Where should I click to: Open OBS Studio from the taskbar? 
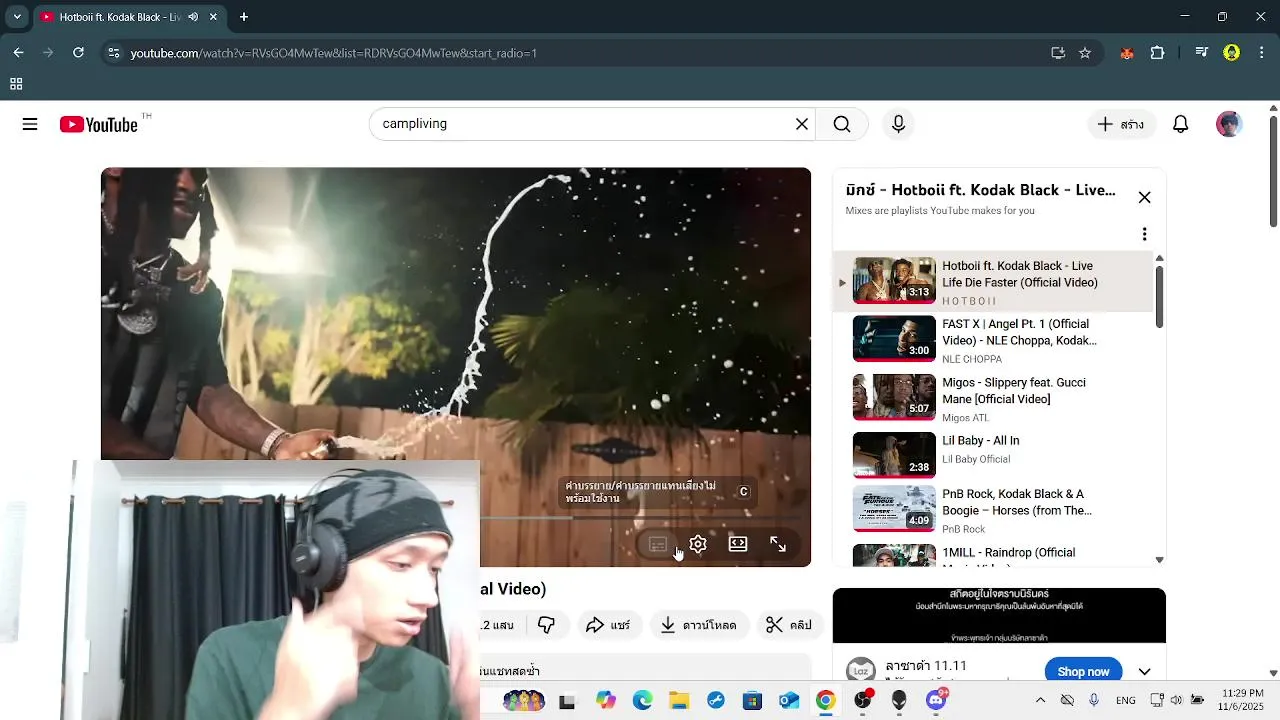click(863, 700)
